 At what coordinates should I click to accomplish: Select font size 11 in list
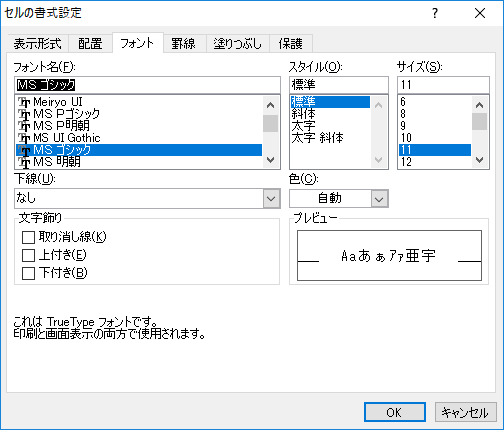[435, 150]
